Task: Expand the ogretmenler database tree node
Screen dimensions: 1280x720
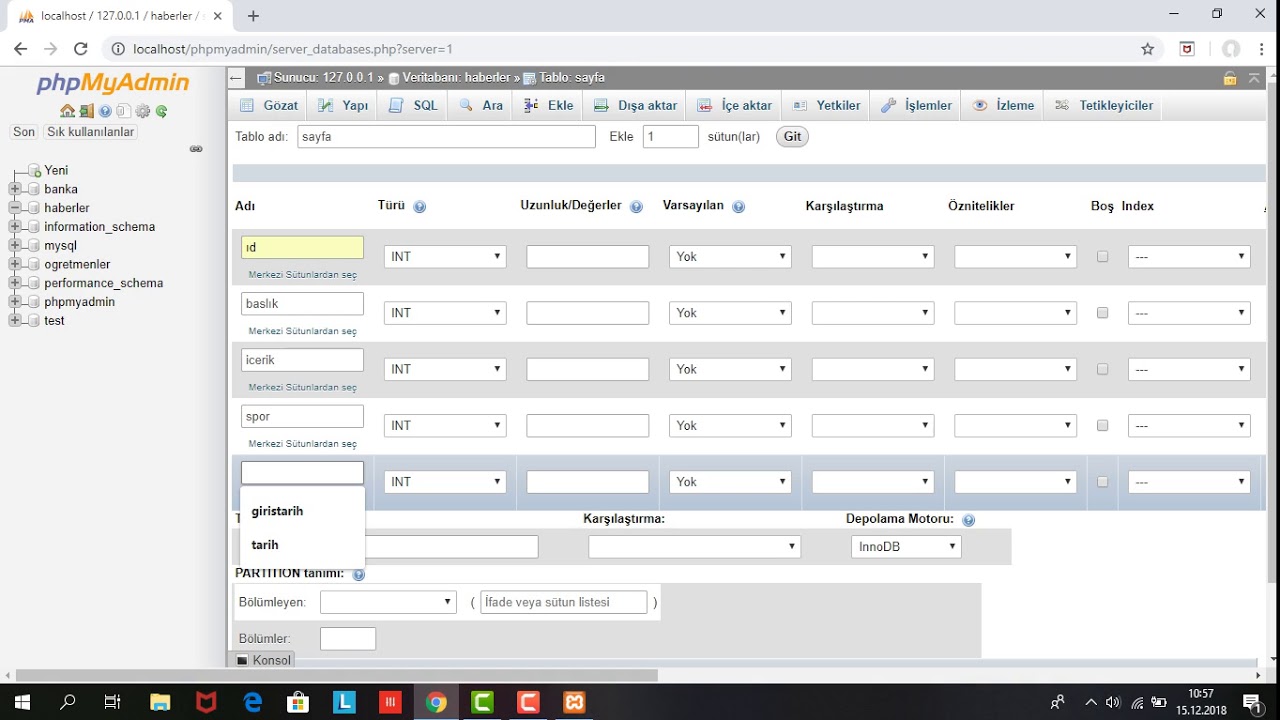Action: pos(15,264)
